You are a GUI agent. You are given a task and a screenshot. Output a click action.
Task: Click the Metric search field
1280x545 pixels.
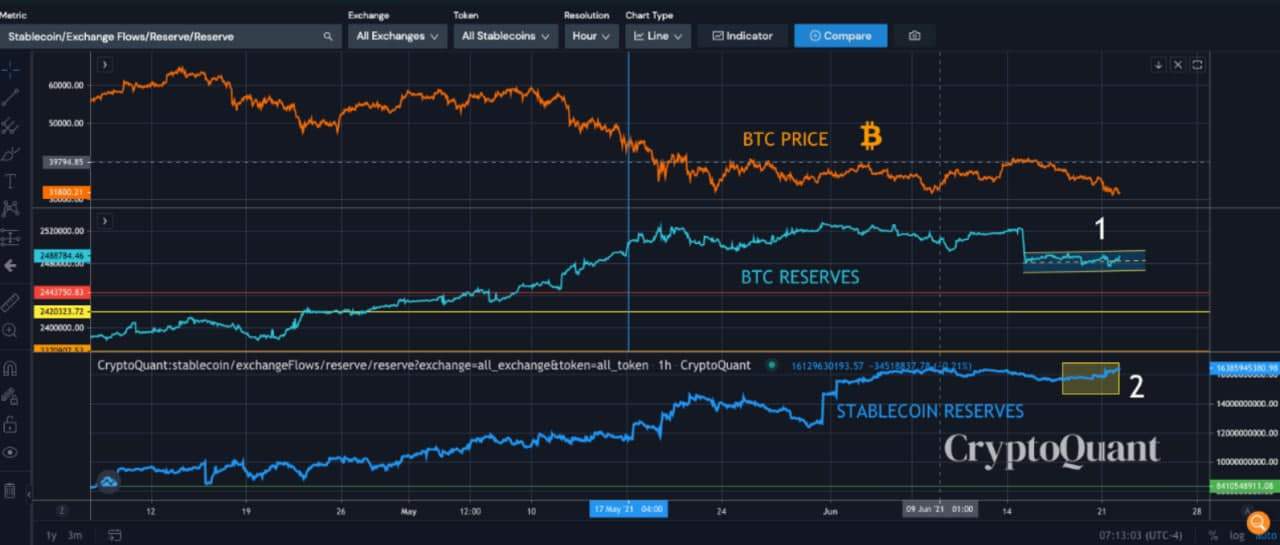(170, 36)
